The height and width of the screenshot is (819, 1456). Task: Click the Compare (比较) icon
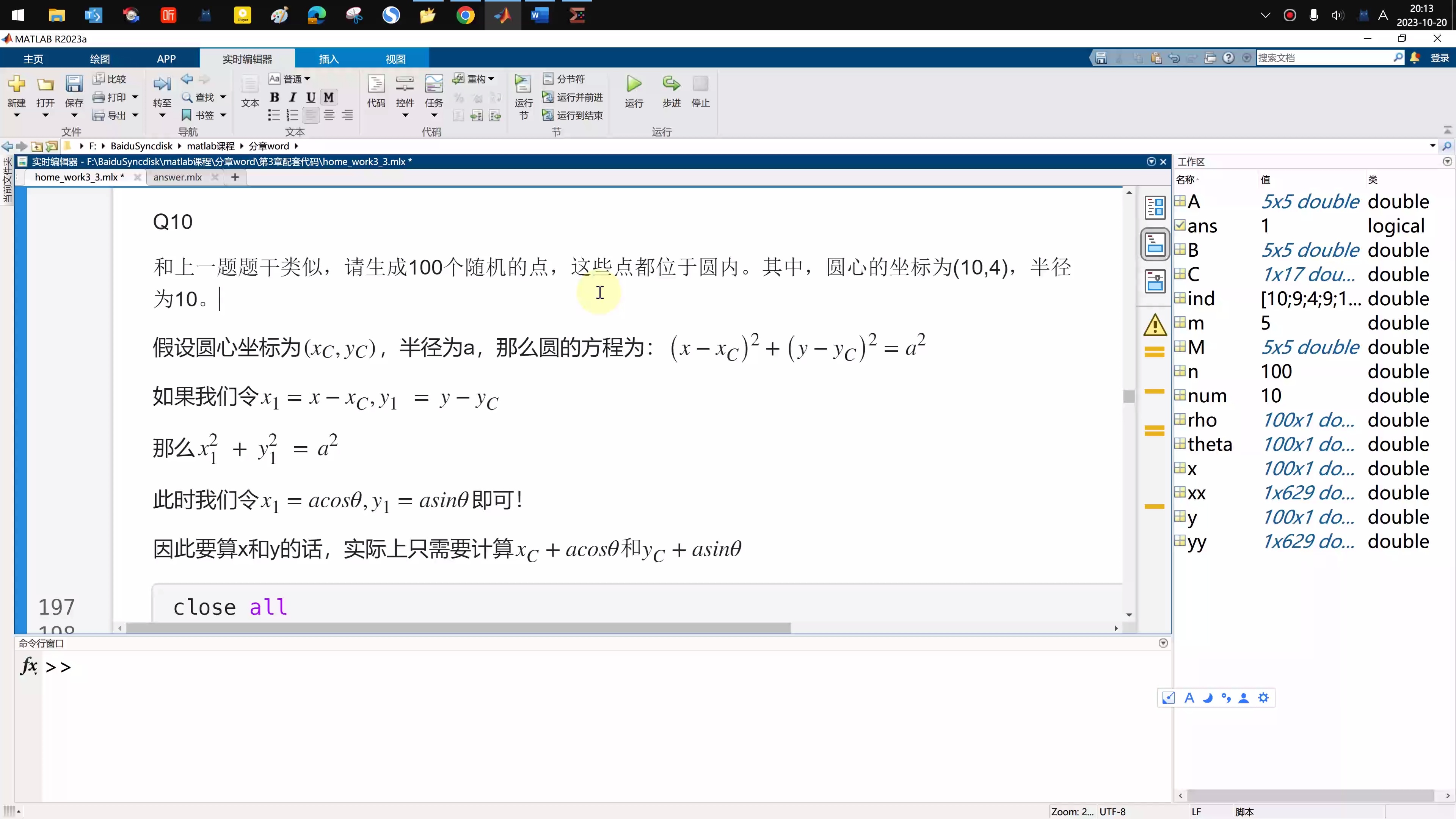coord(99,78)
